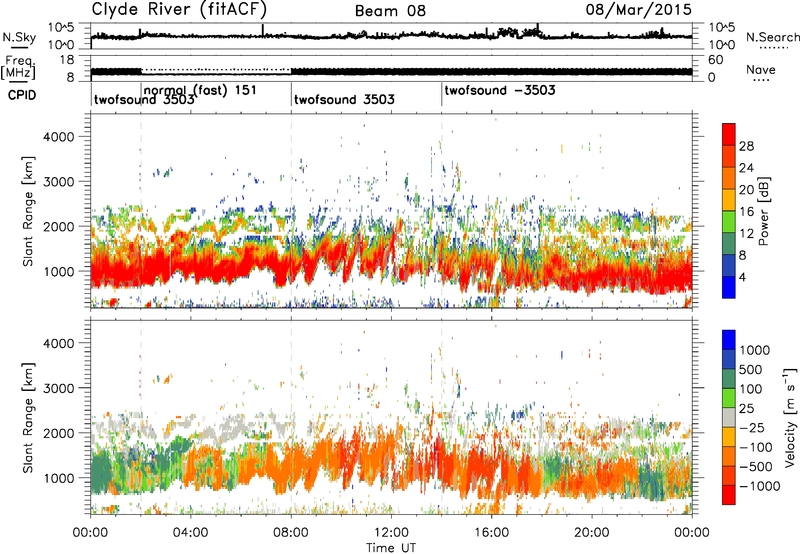Screen dimensions: 800x554
Task: Click the grey segment of velocity colorbar
Action: pyautogui.click(x=729, y=417)
